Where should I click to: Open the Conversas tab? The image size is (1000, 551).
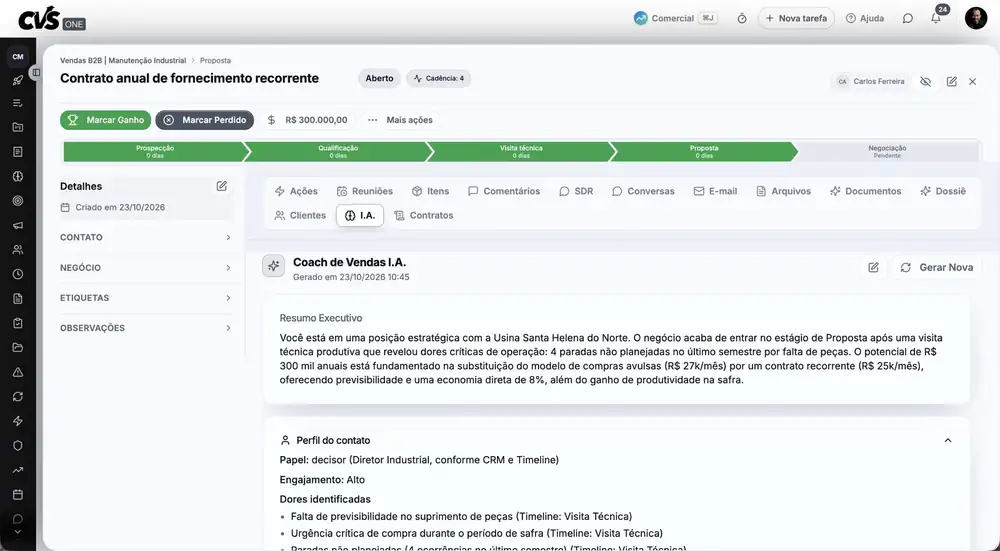click(643, 191)
